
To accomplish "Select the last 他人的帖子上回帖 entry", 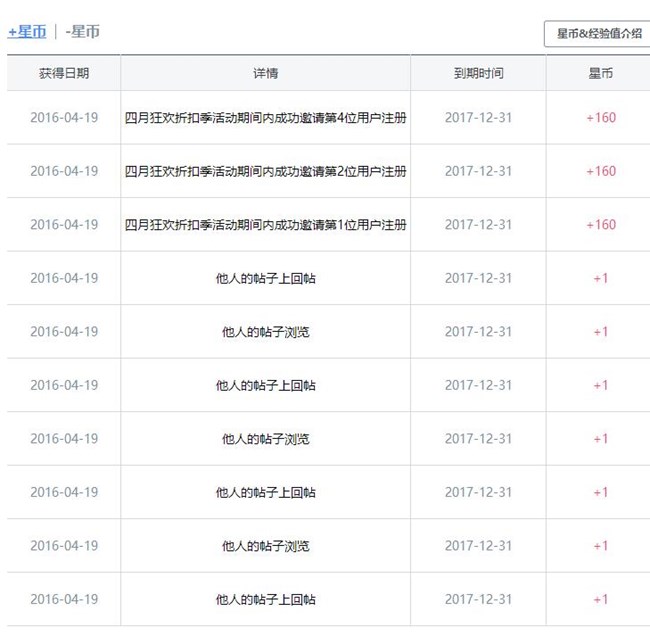I will coord(265,600).
